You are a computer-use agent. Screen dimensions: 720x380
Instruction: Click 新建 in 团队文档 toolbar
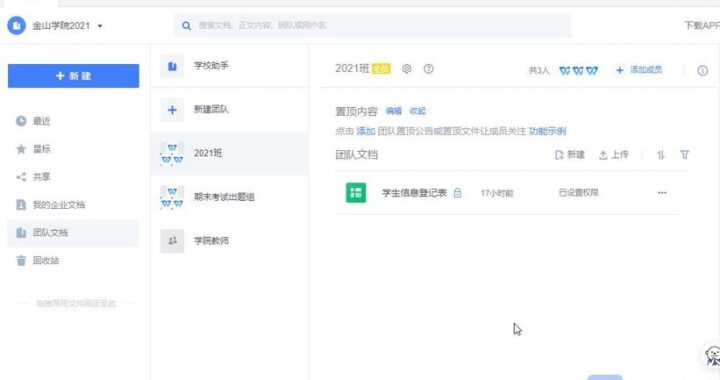pos(570,155)
